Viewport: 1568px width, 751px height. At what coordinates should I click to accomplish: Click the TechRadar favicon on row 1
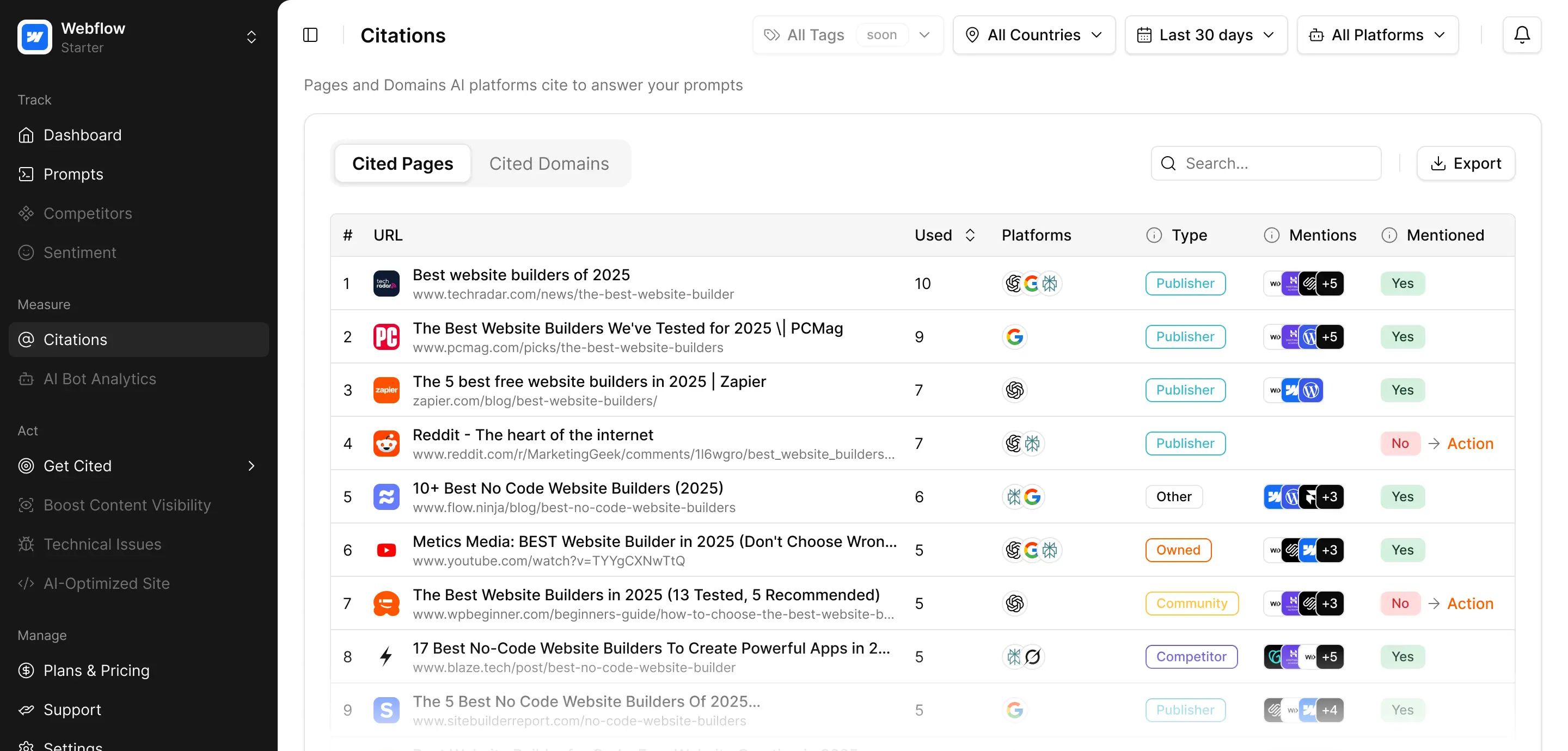(386, 283)
